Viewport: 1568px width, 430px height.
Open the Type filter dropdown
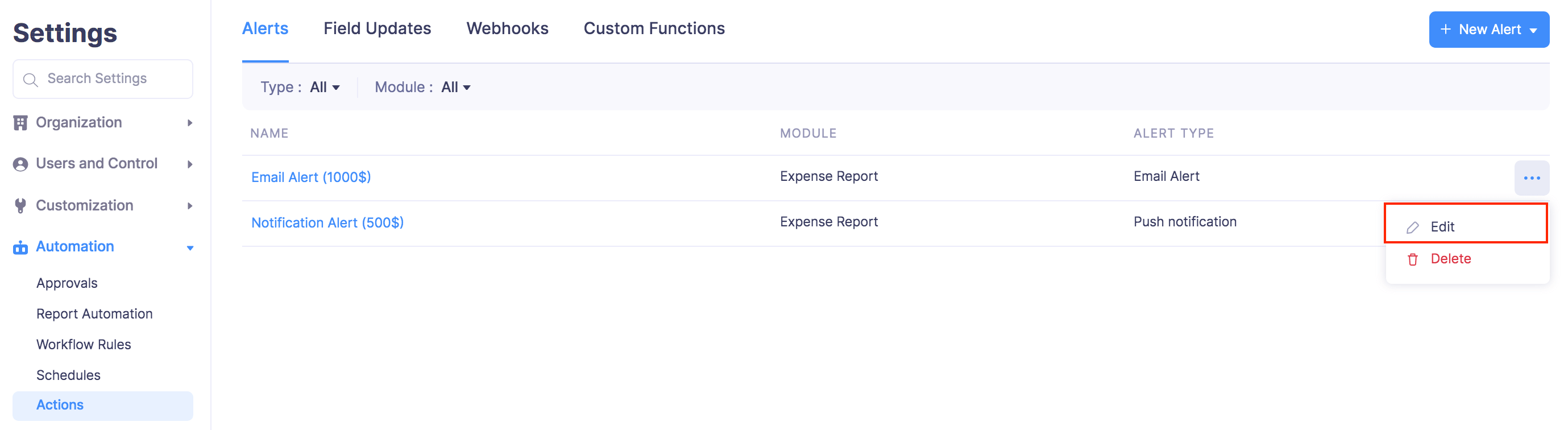coord(325,88)
